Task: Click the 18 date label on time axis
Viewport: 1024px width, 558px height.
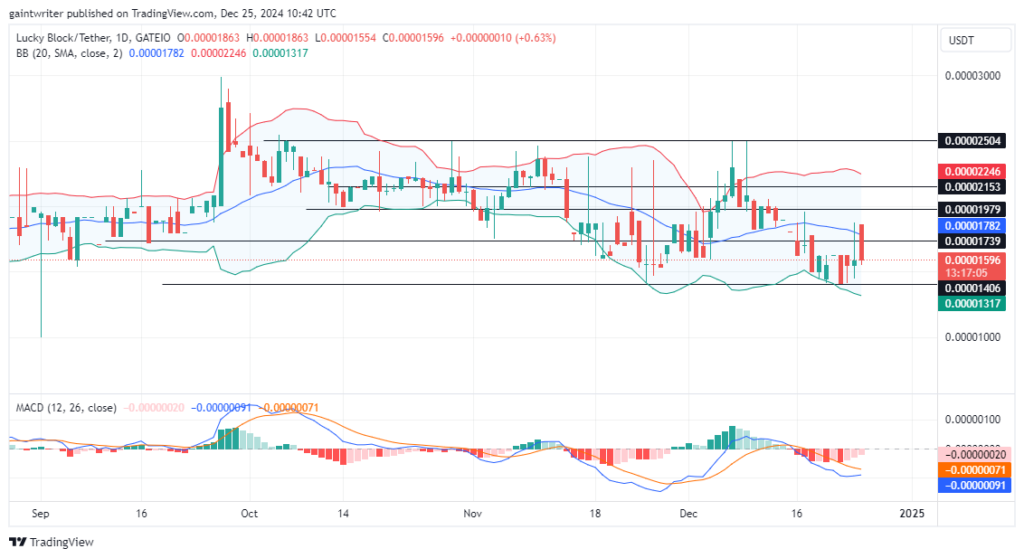Action: [594, 513]
